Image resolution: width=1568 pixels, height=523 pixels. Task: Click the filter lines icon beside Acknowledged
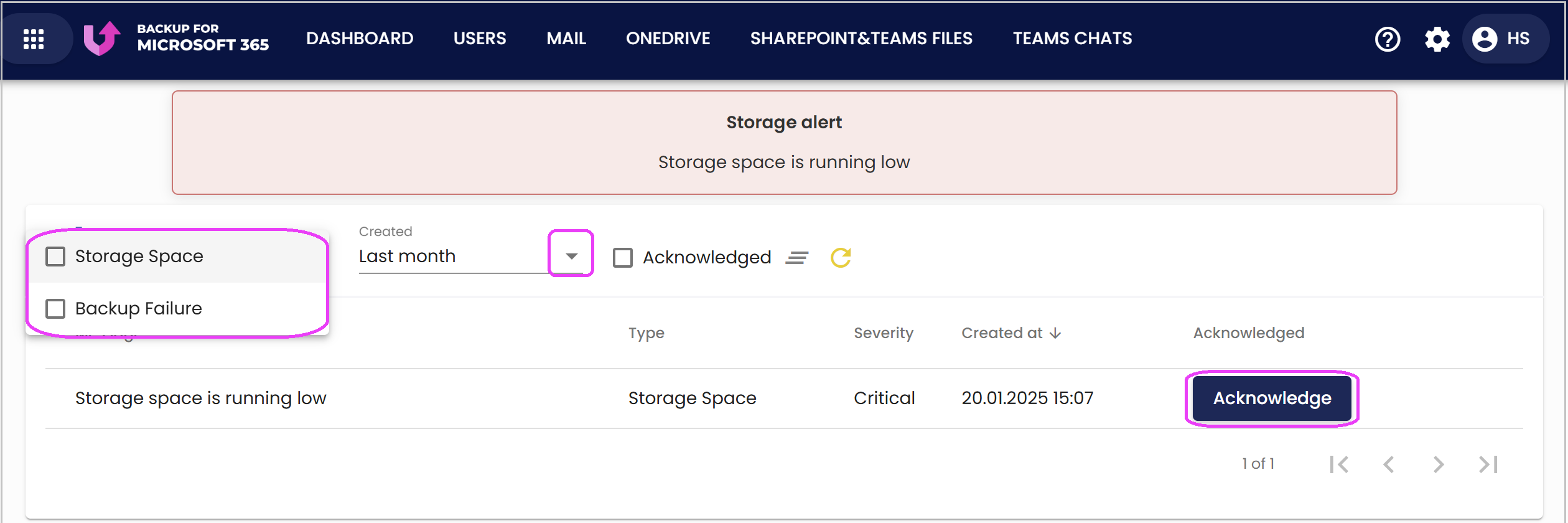[x=797, y=257]
